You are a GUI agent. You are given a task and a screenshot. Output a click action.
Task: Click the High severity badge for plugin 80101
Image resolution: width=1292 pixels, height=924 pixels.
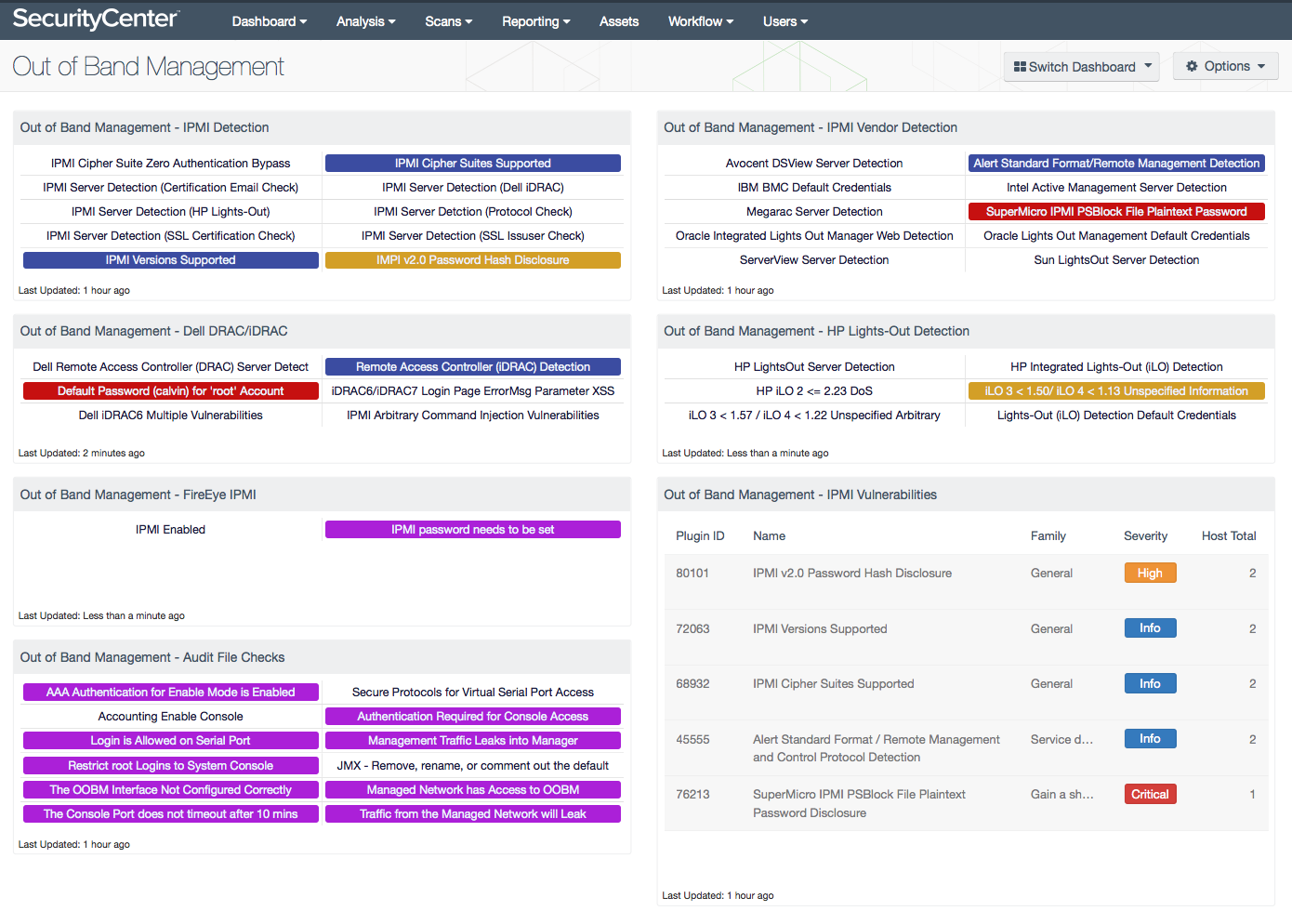1150,574
